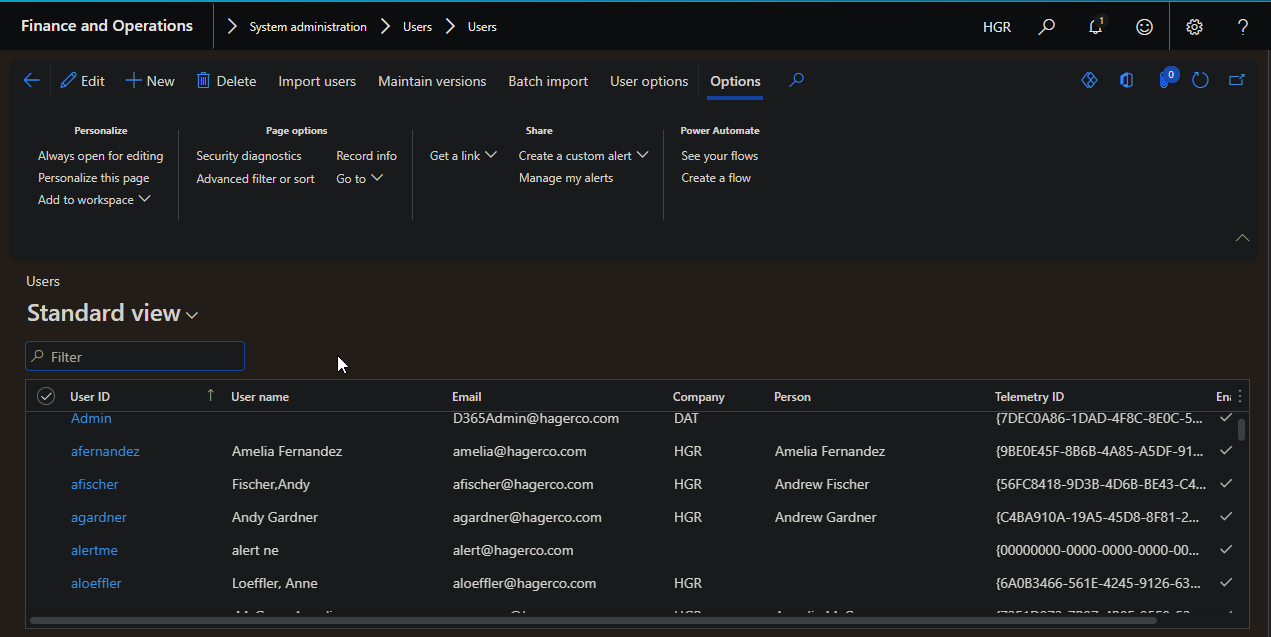Open the global search magnifier in header
Viewport: 1271px width, 637px height.
tap(1046, 27)
